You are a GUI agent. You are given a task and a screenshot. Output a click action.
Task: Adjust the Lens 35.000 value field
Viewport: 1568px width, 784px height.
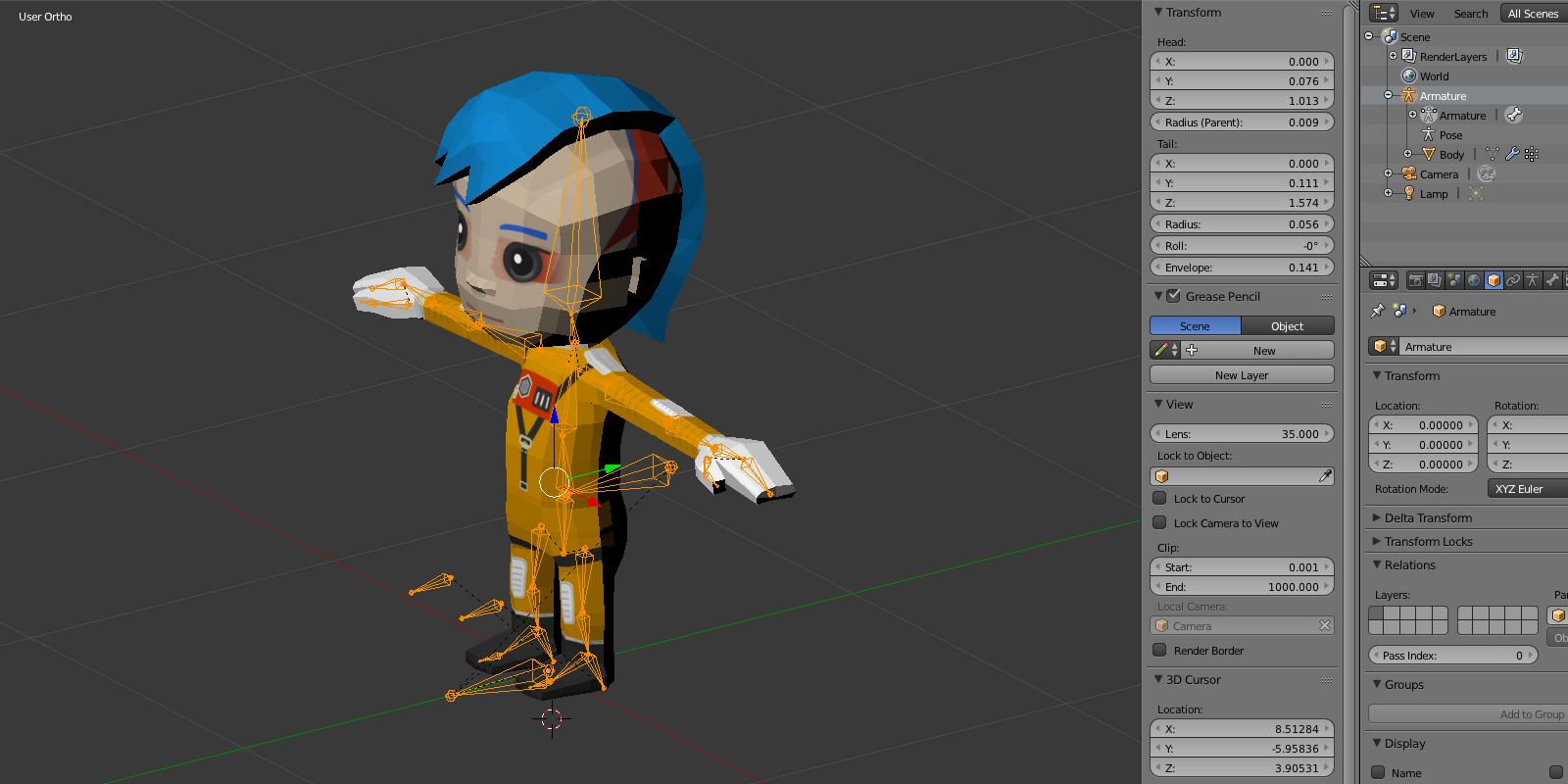1242,433
